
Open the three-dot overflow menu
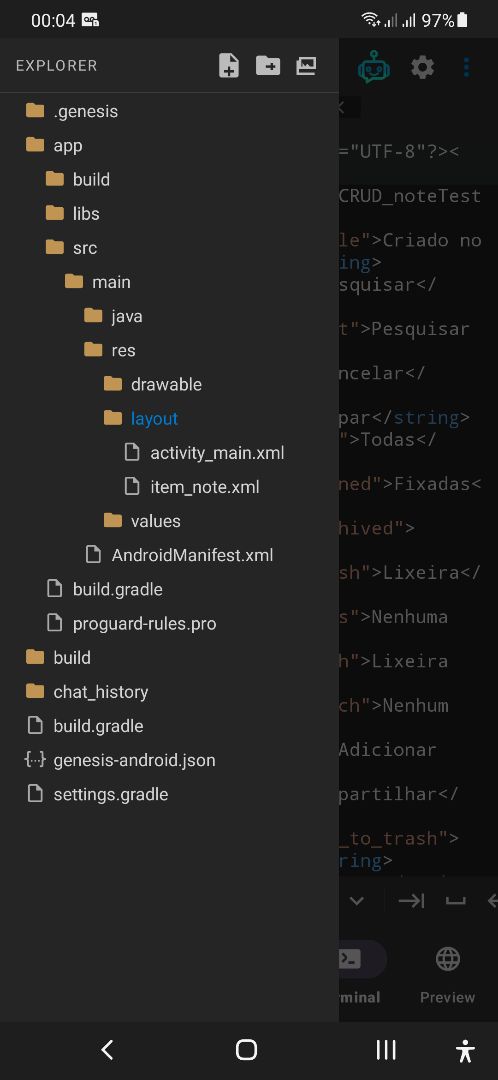tap(466, 68)
